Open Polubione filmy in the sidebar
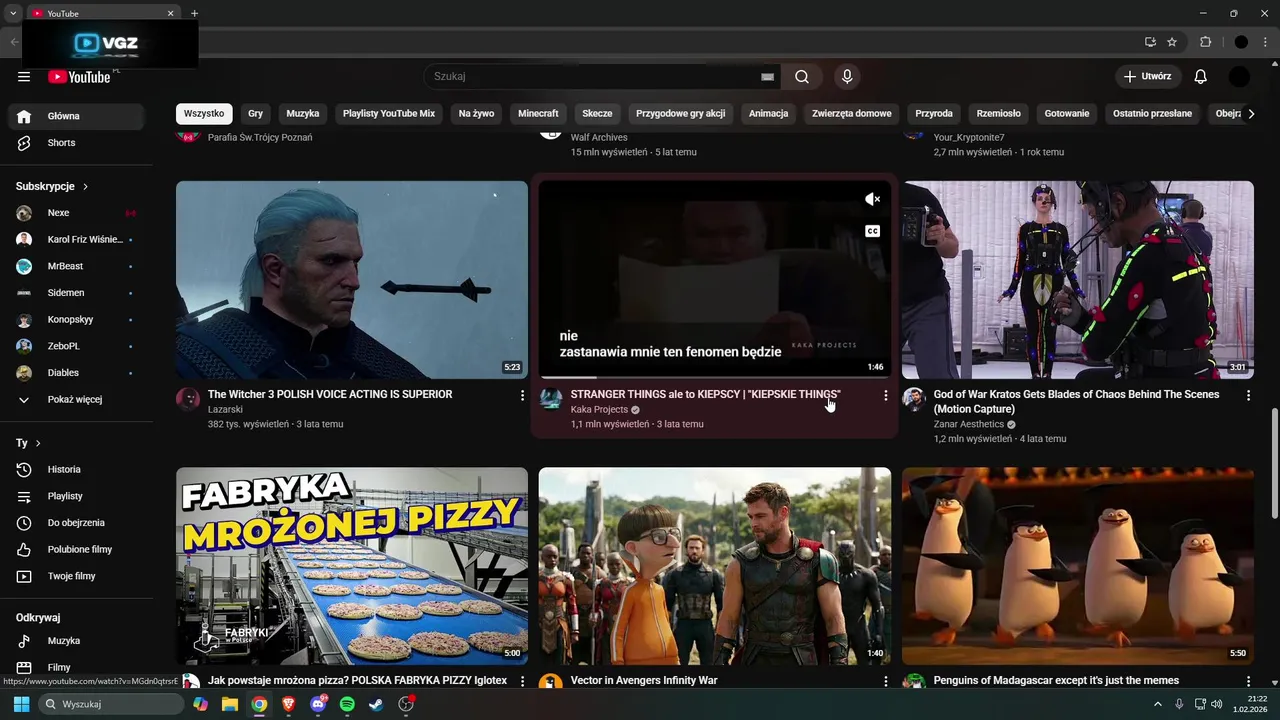This screenshot has width=1280, height=720. [x=76, y=550]
